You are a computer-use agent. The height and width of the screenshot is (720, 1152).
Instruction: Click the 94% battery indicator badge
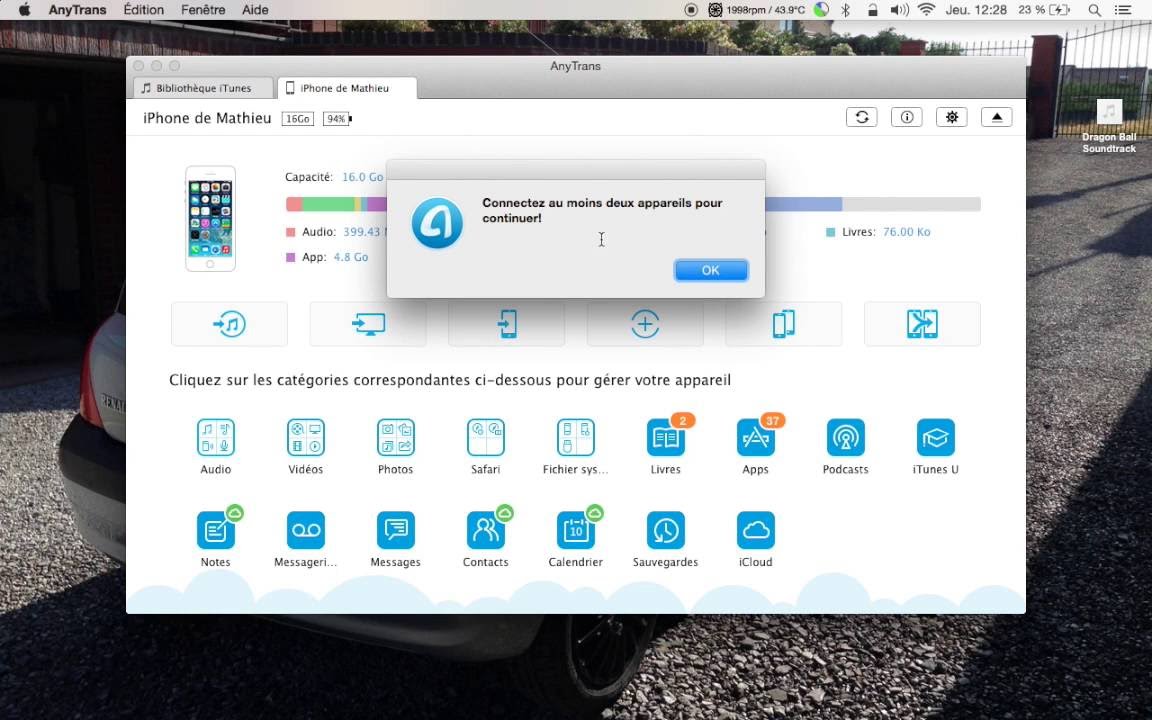[337, 119]
